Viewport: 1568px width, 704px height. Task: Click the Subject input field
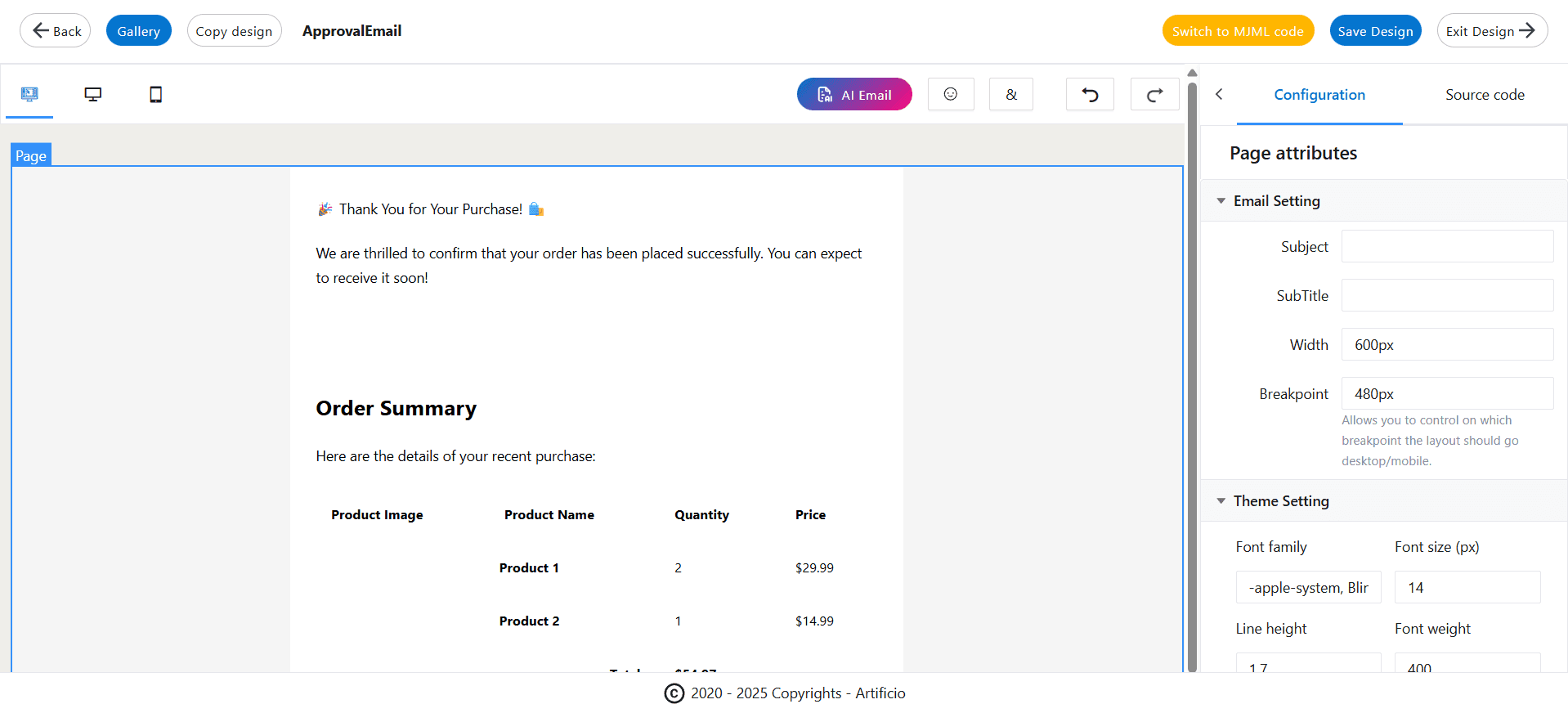[x=1446, y=246]
